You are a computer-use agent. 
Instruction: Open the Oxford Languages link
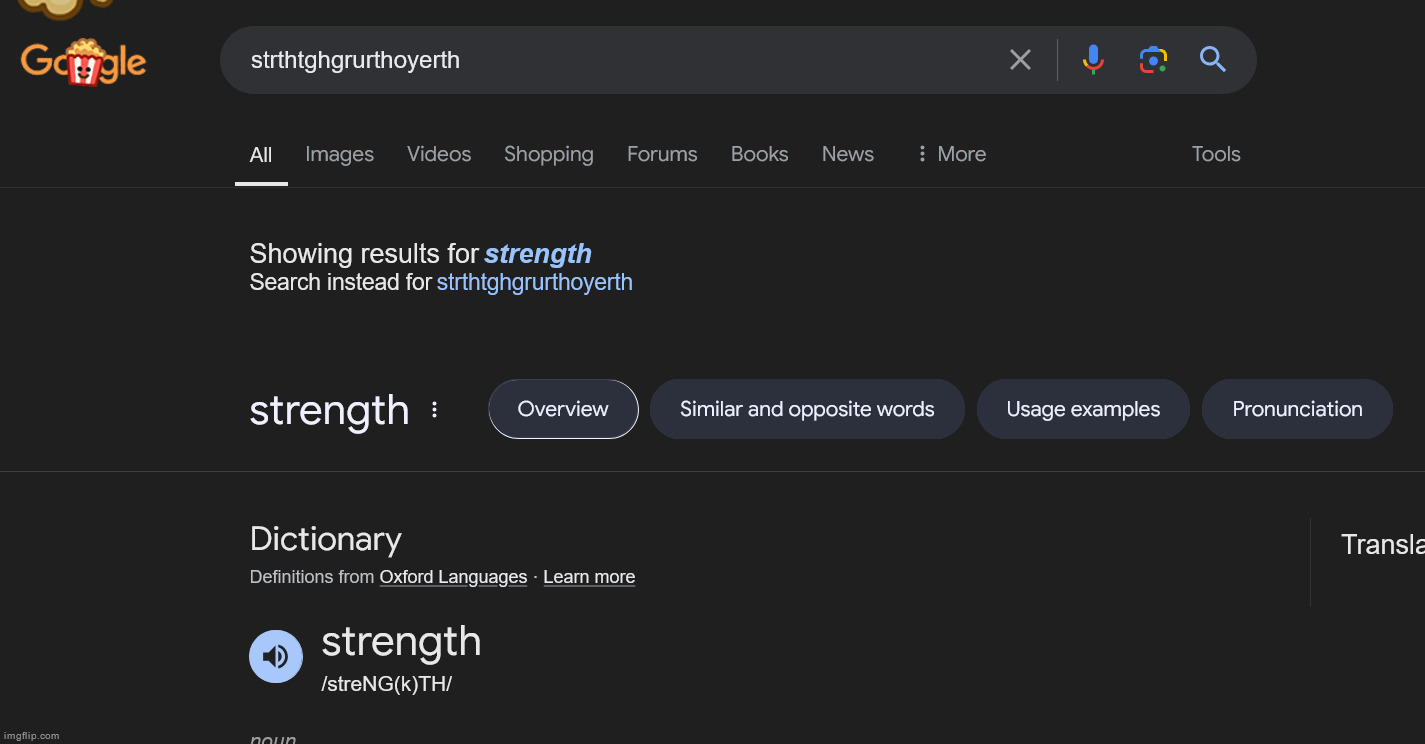[453, 577]
